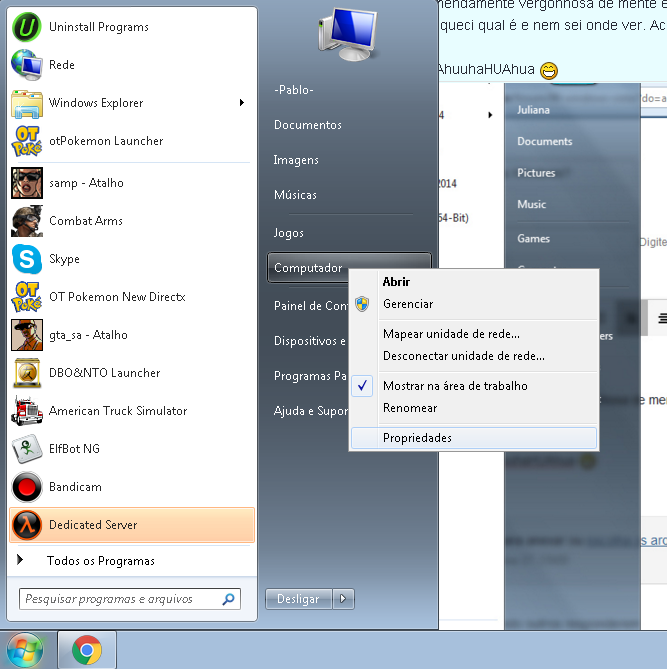
Task: Launch the otPokemon Launcher icon
Action: coord(26,141)
